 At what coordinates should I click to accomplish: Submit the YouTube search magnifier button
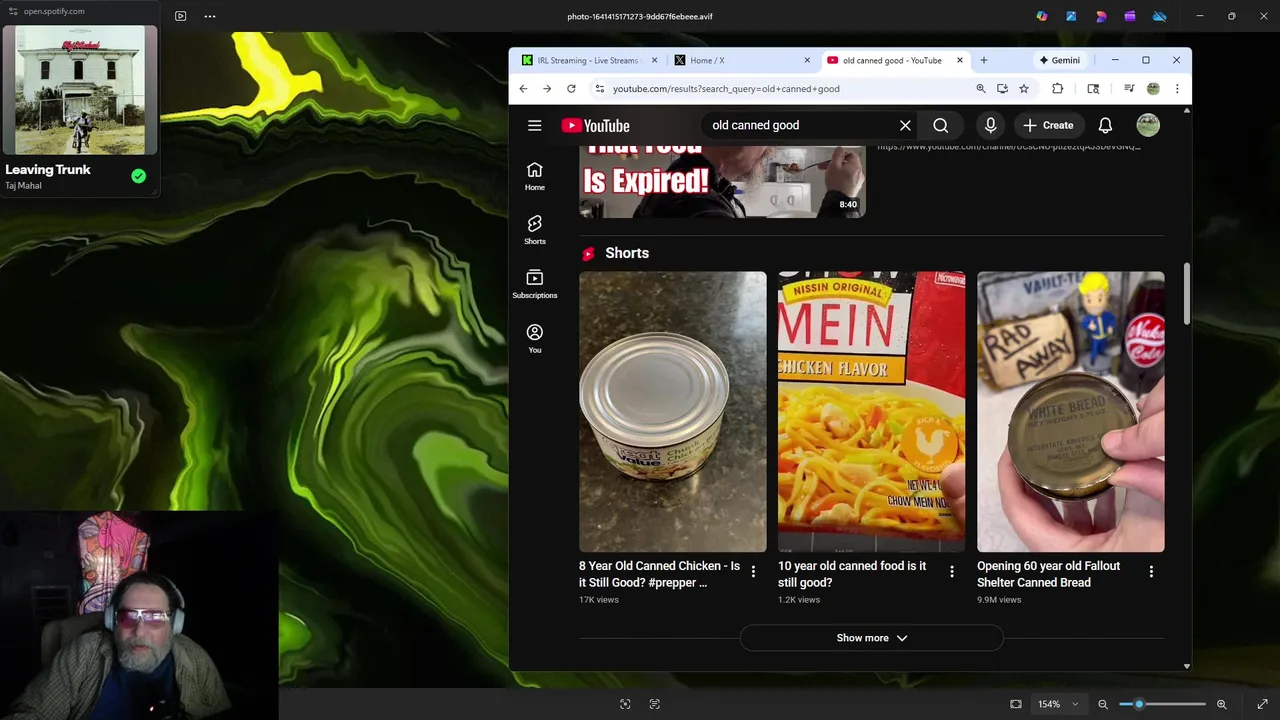(941, 126)
